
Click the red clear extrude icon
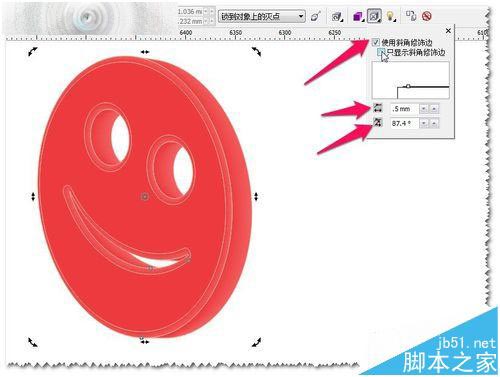pos(427,16)
